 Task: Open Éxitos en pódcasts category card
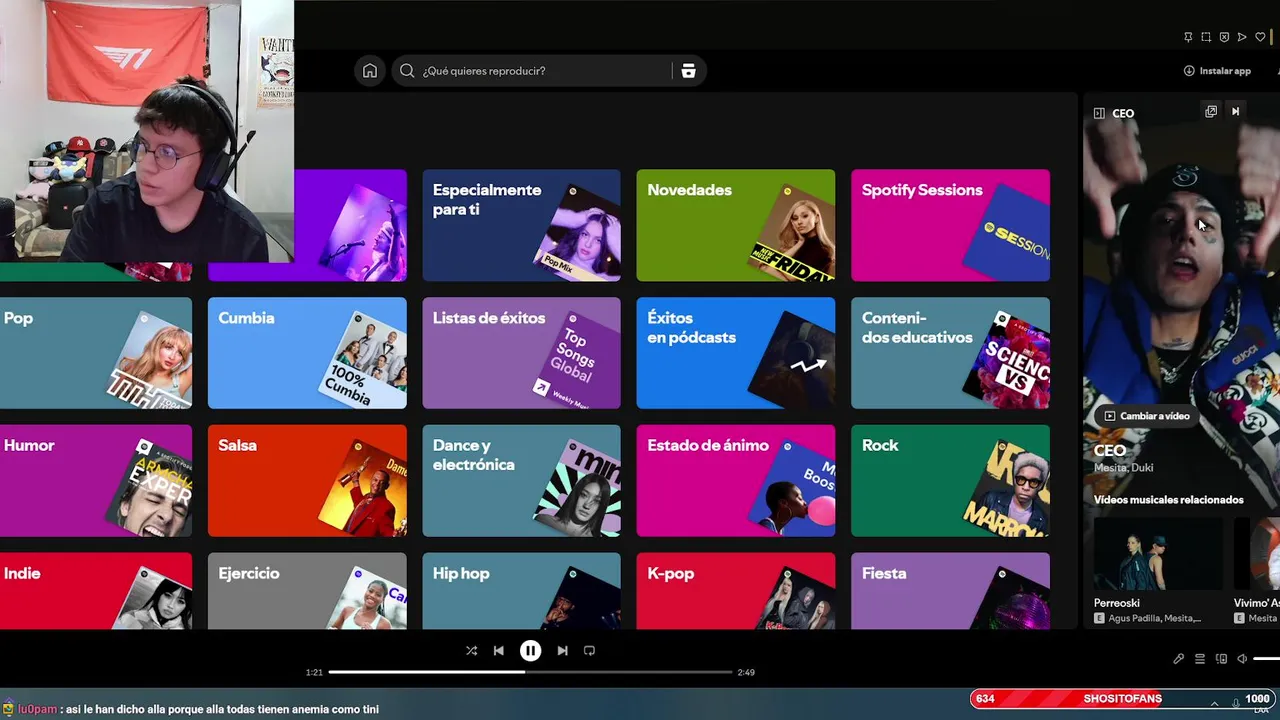point(736,353)
